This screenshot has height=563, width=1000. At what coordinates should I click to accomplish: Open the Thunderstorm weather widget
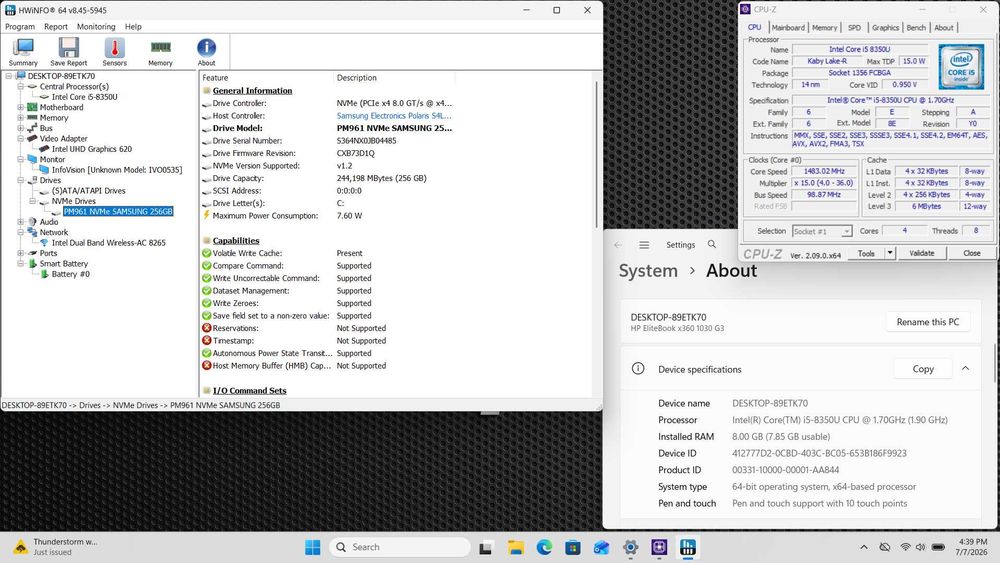pyautogui.click(x=54, y=547)
